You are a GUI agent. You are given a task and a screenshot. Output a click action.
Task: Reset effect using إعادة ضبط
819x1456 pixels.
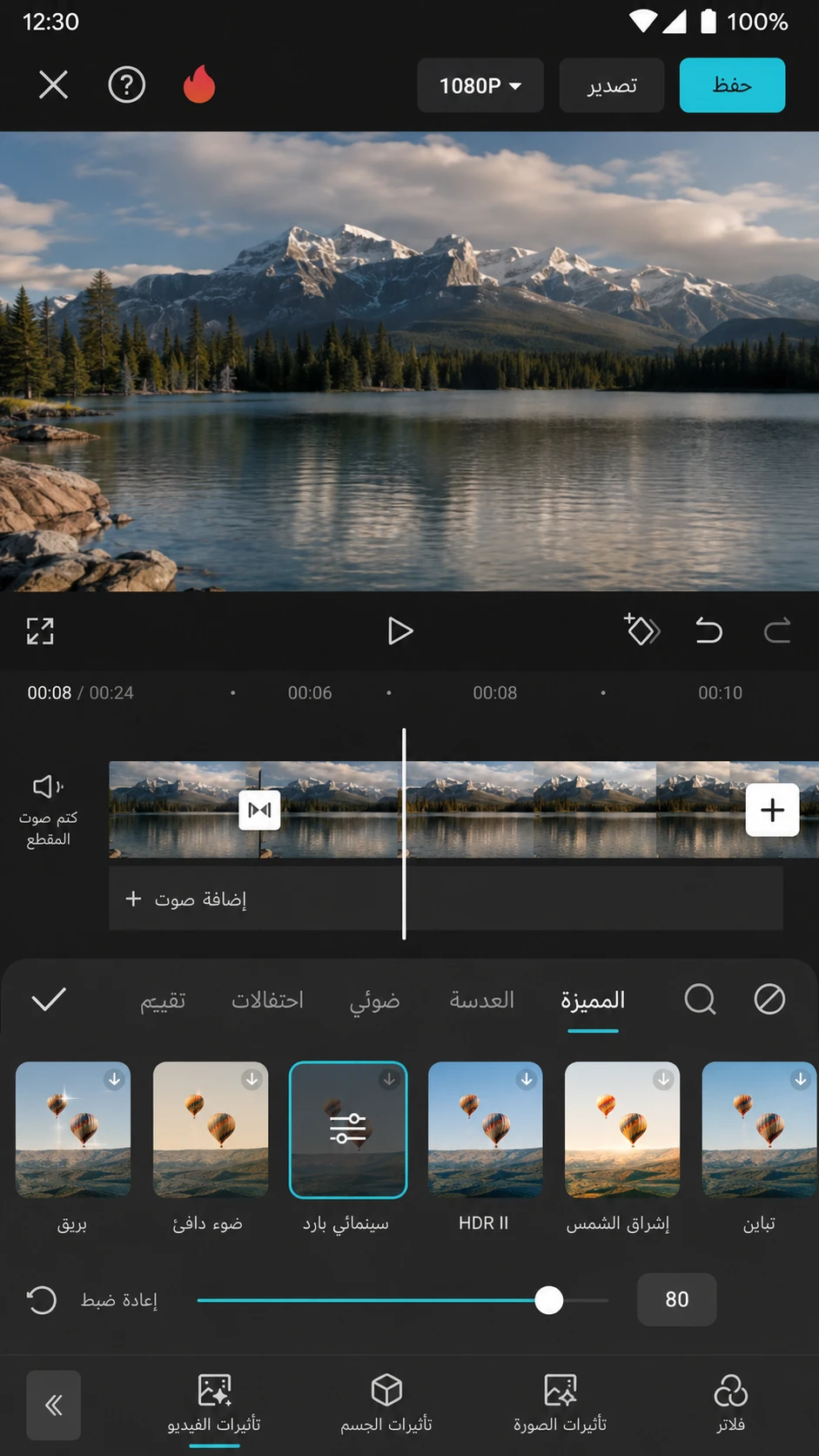point(91,1300)
